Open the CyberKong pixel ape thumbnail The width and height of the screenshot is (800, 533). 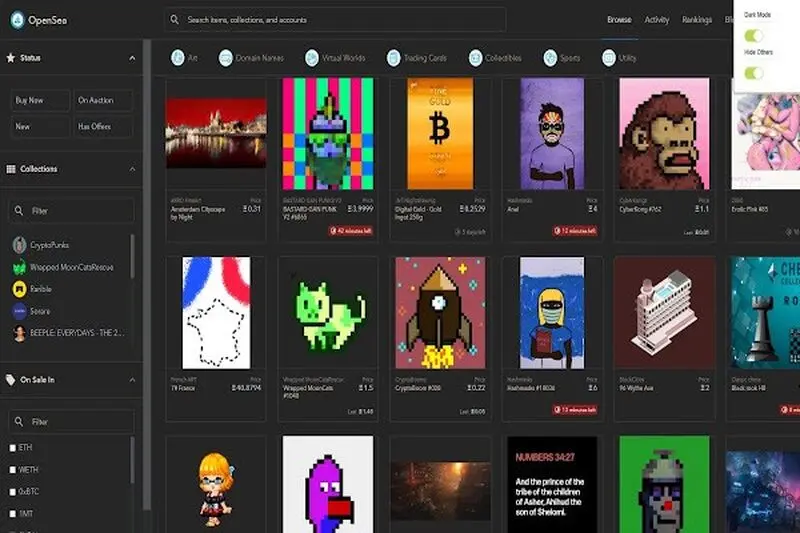(664, 134)
